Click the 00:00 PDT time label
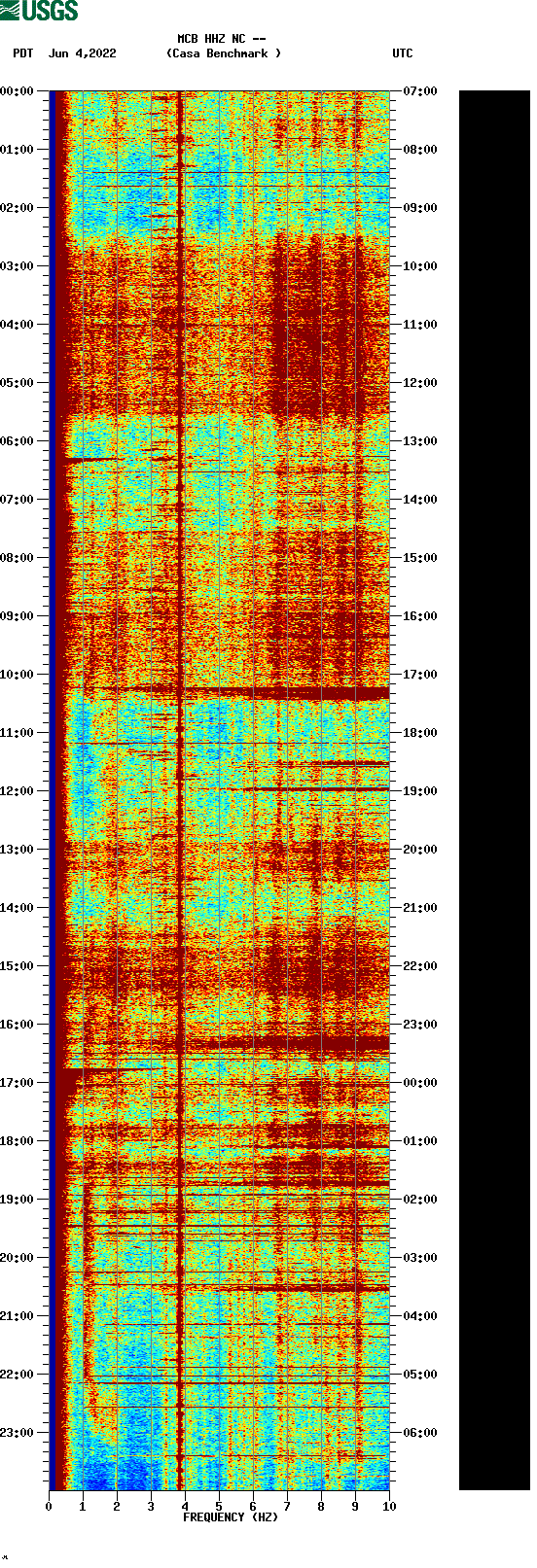537x1568 pixels. [x=18, y=91]
